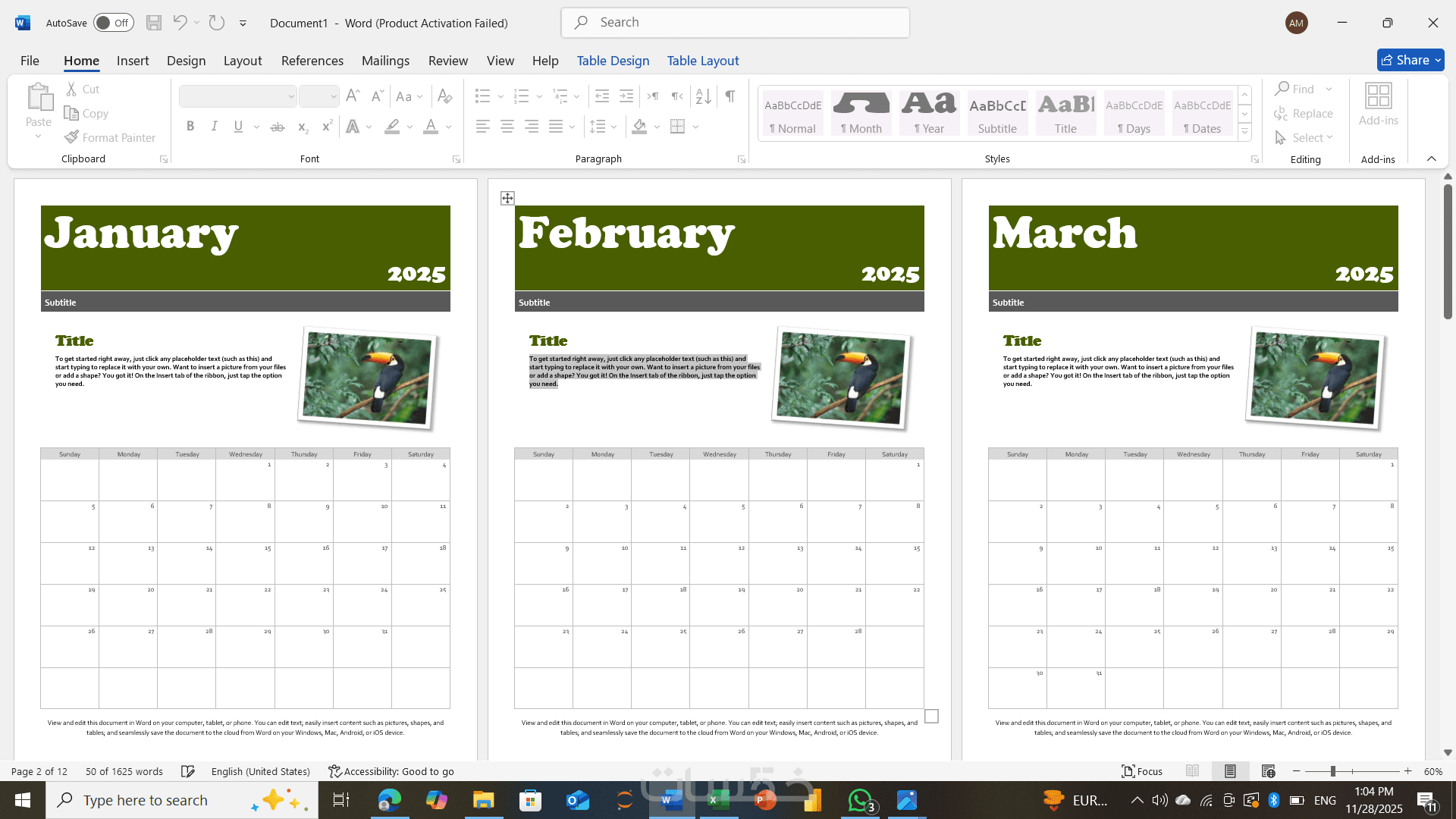Click the Clear All Formatting icon
The height and width of the screenshot is (819, 1456).
pyautogui.click(x=445, y=96)
